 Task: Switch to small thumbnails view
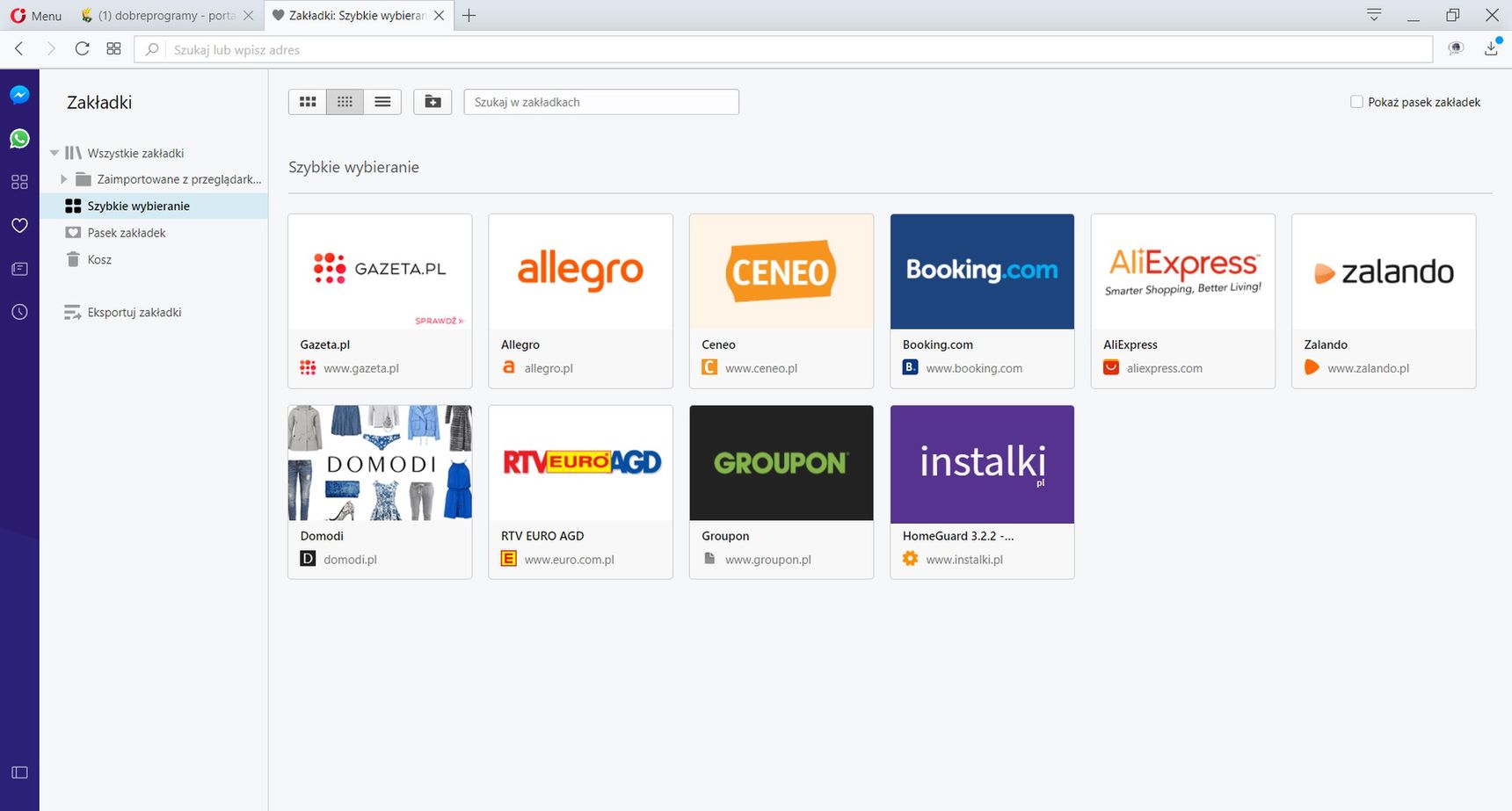coord(345,102)
